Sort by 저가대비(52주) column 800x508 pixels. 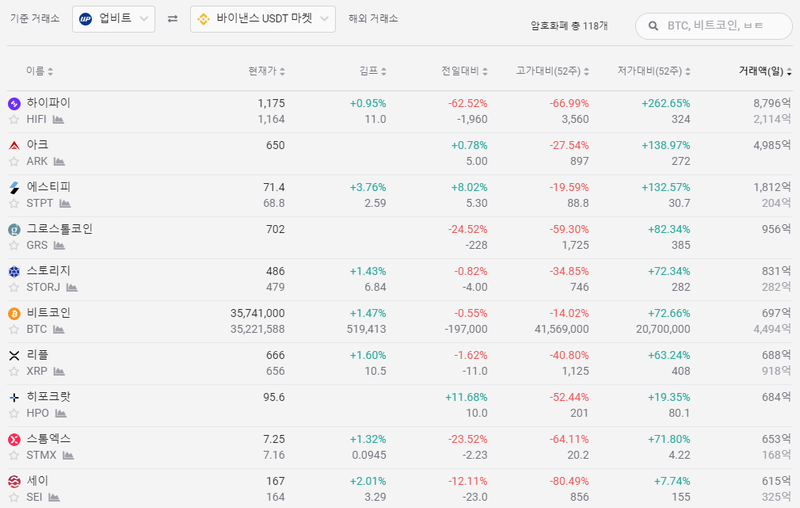[x=654, y=71]
